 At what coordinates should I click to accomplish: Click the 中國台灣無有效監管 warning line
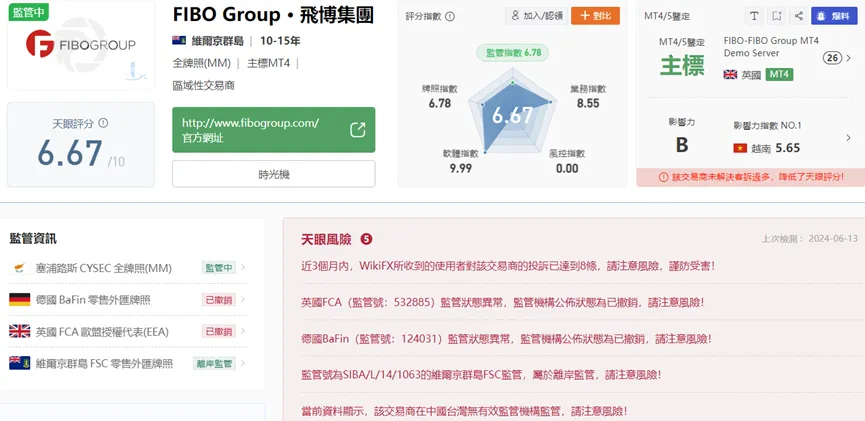click(464, 411)
